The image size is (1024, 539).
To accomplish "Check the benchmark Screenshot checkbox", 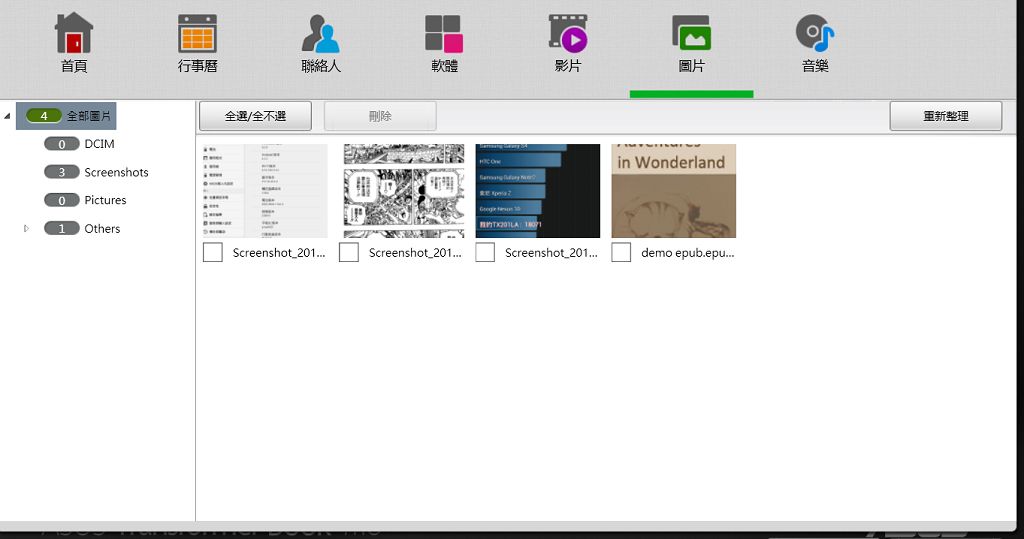I will pos(485,252).
